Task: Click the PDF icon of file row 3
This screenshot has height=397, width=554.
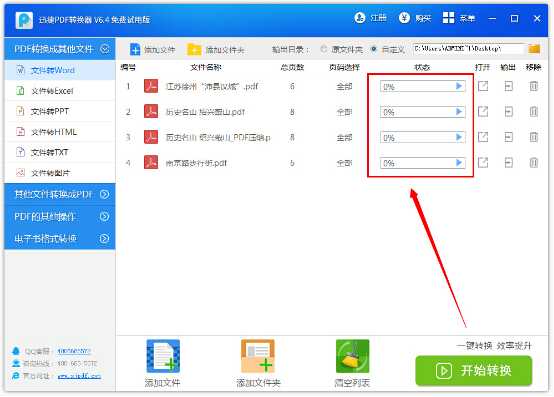Action: point(151,137)
